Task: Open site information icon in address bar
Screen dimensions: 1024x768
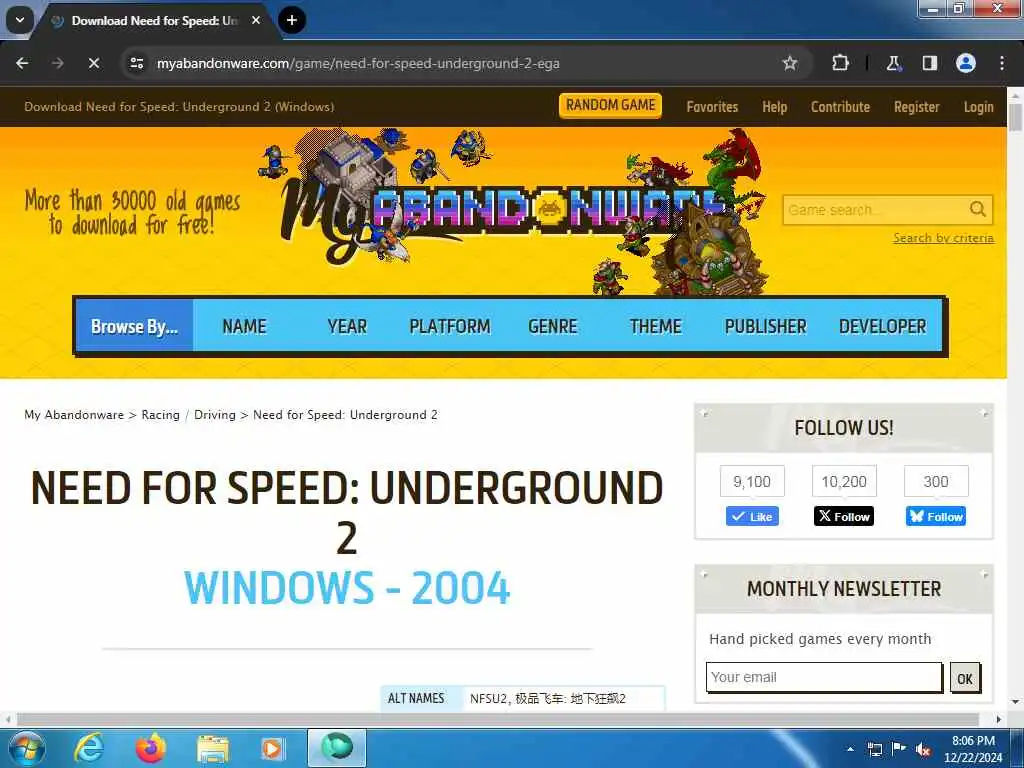Action: (x=137, y=63)
